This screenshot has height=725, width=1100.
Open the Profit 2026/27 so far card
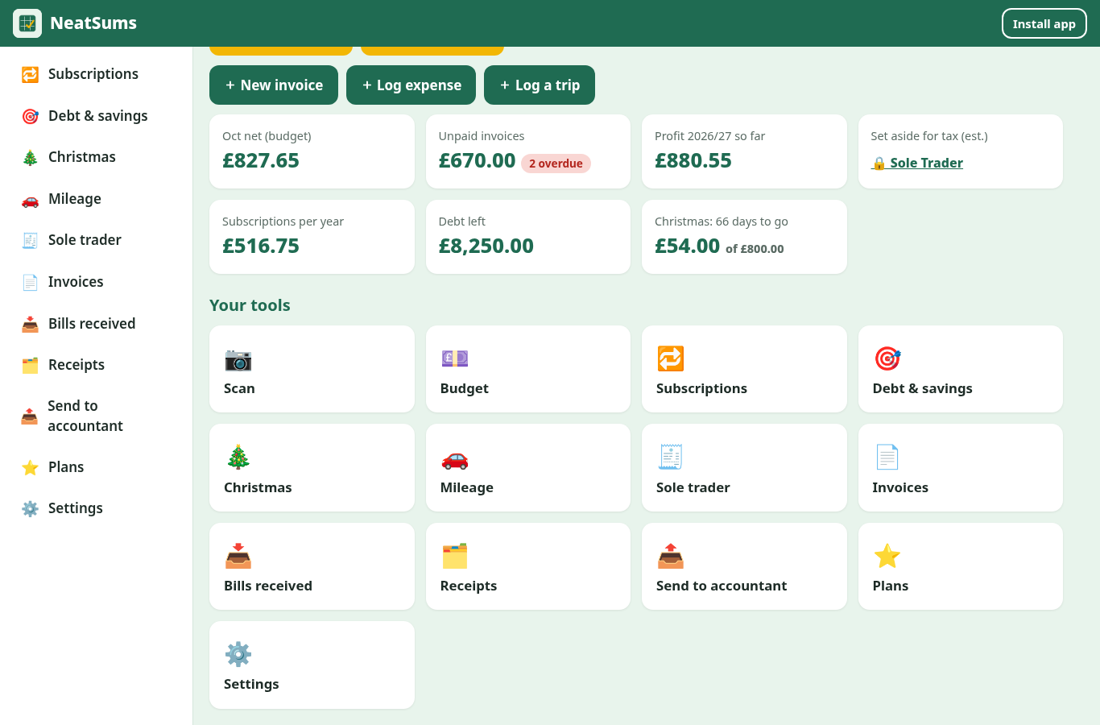744,152
